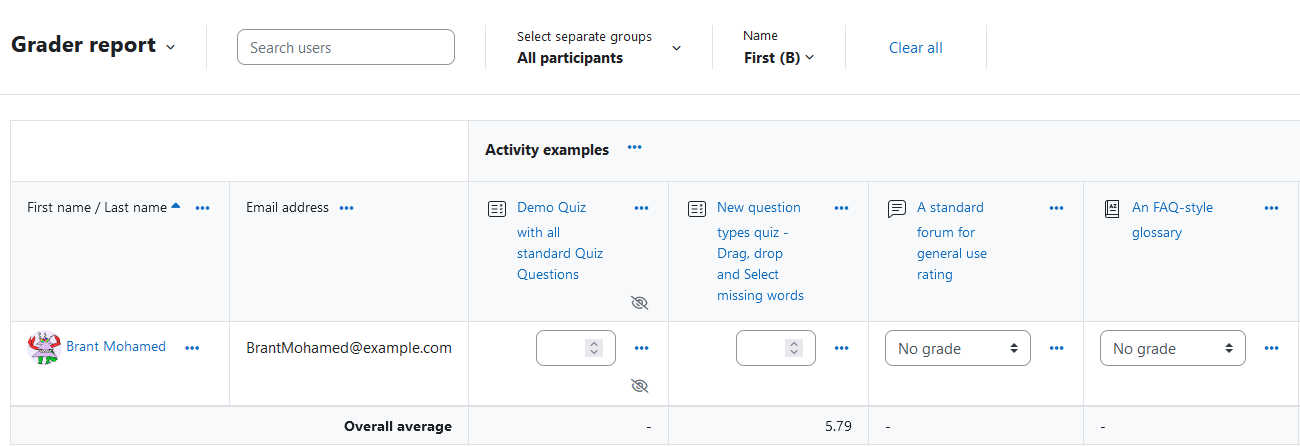Sort by First name using the arrow
This screenshot has height=446, width=1300.
click(x=176, y=206)
